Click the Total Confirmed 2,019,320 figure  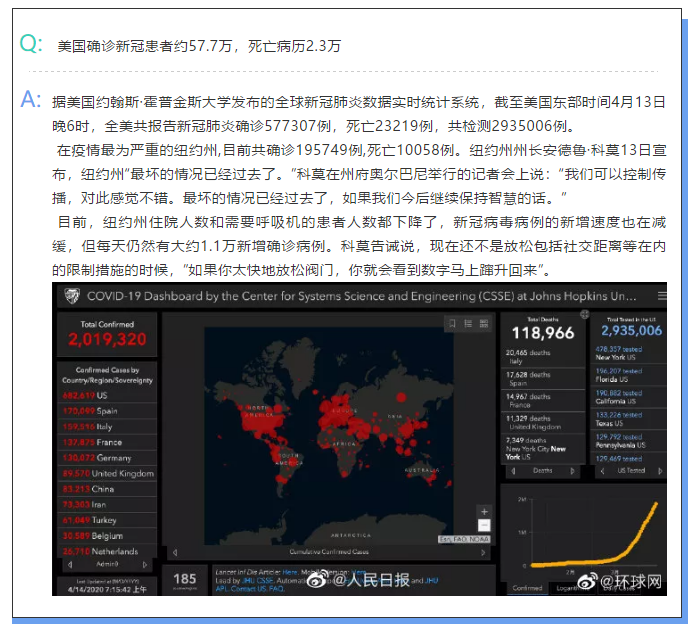pos(107,339)
